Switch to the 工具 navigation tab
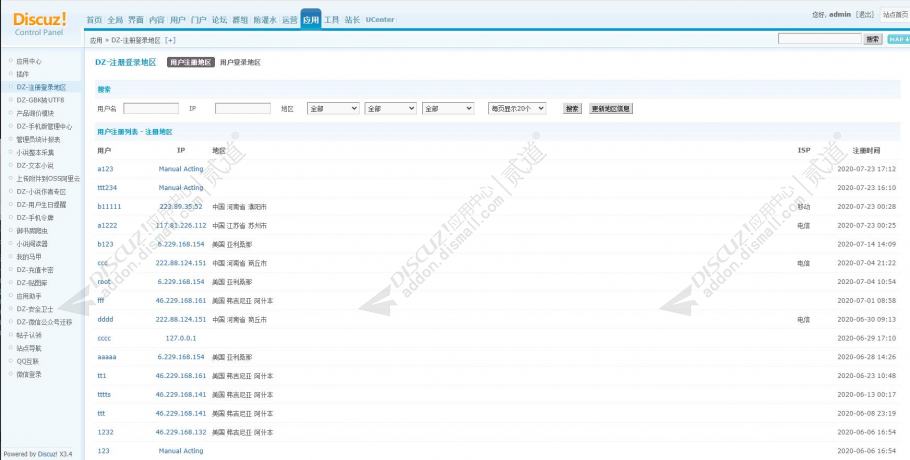The image size is (910, 460). pos(331,20)
